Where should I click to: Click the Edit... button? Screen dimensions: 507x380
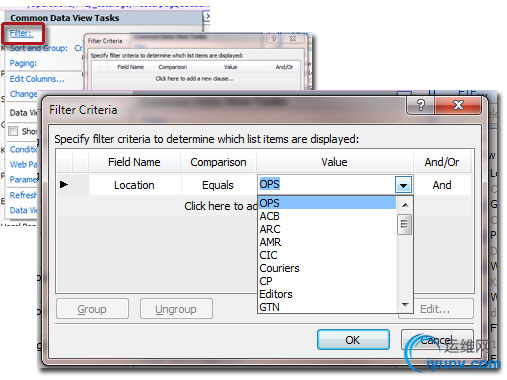tap(436, 309)
